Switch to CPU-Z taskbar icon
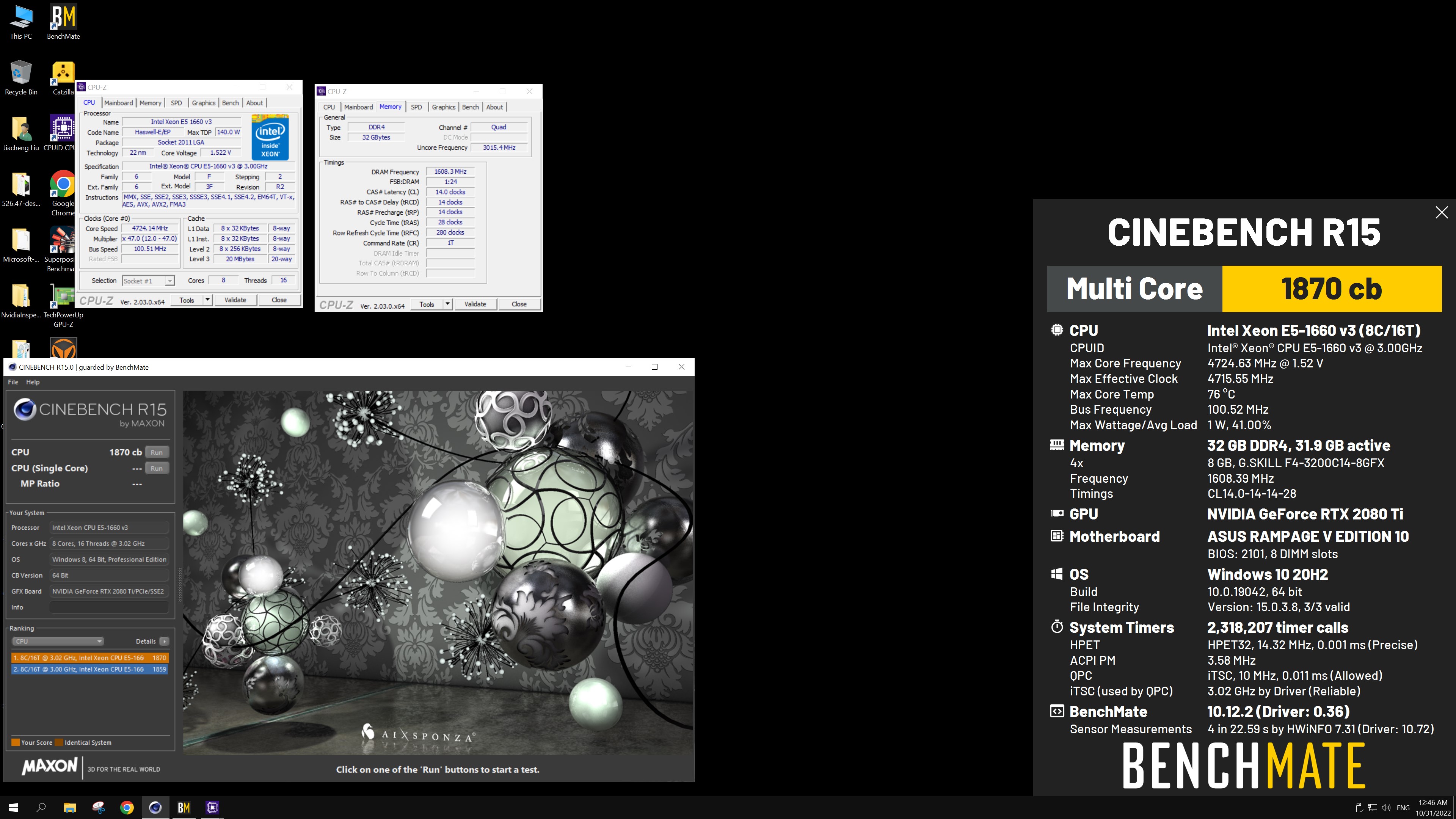The image size is (1456, 819). pyautogui.click(x=212, y=808)
